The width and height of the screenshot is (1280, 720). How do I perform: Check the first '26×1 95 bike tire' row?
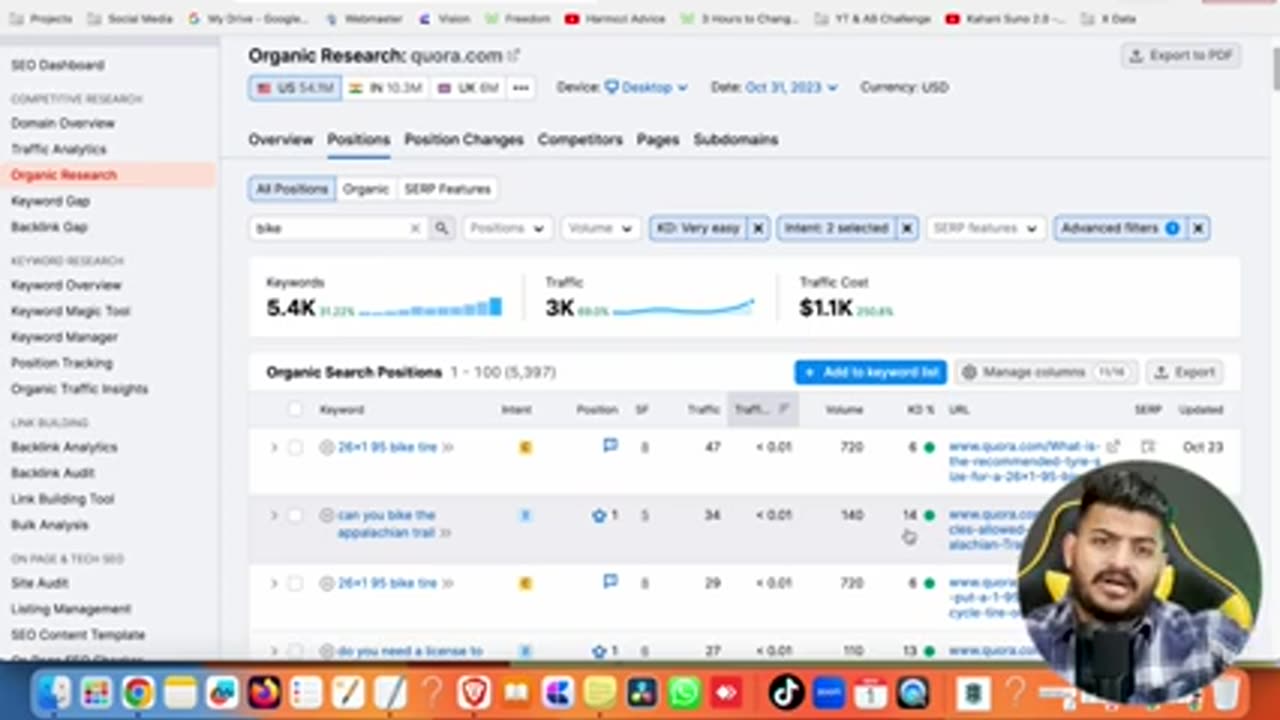[295, 447]
